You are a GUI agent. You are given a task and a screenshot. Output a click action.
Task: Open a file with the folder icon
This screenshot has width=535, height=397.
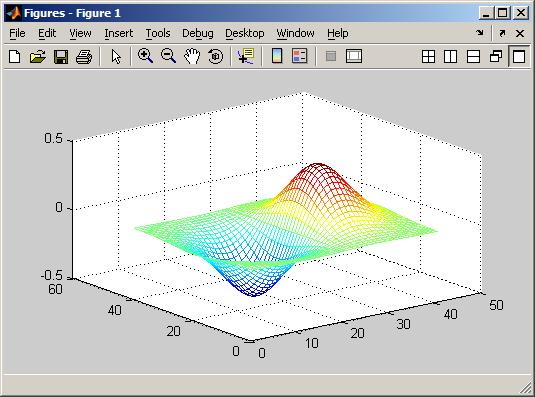click(x=38, y=56)
